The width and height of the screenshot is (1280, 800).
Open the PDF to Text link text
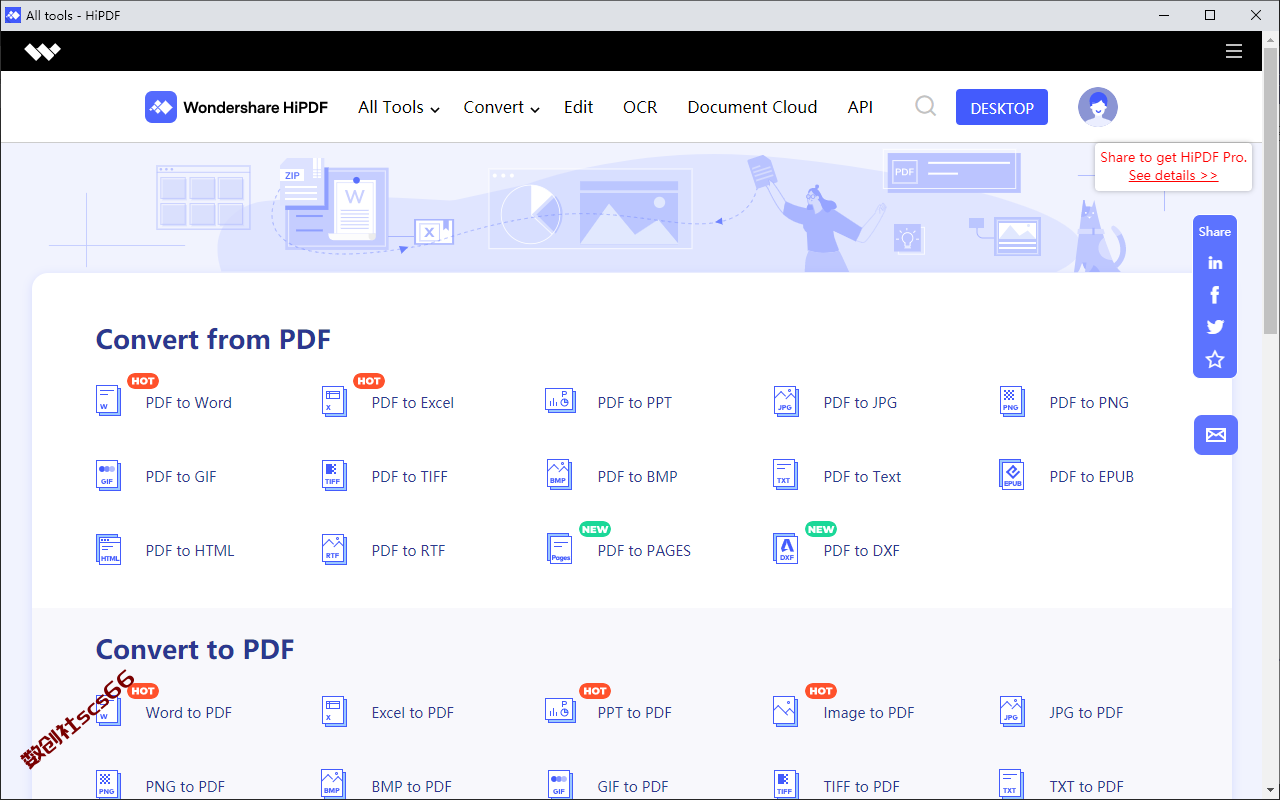(862, 476)
